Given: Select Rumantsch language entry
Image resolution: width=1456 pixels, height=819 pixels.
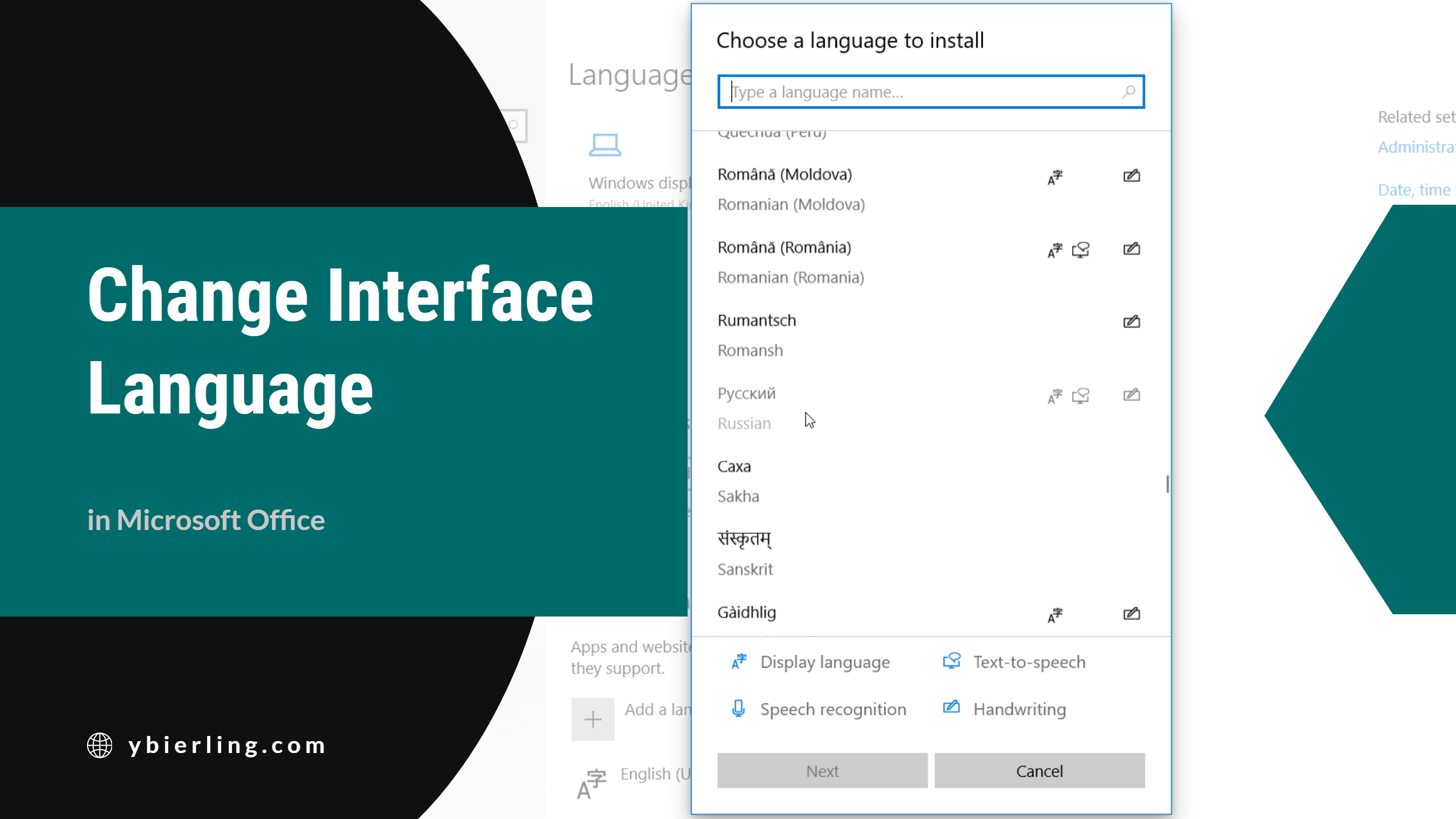Looking at the screenshot, I should tap(931, 336).
